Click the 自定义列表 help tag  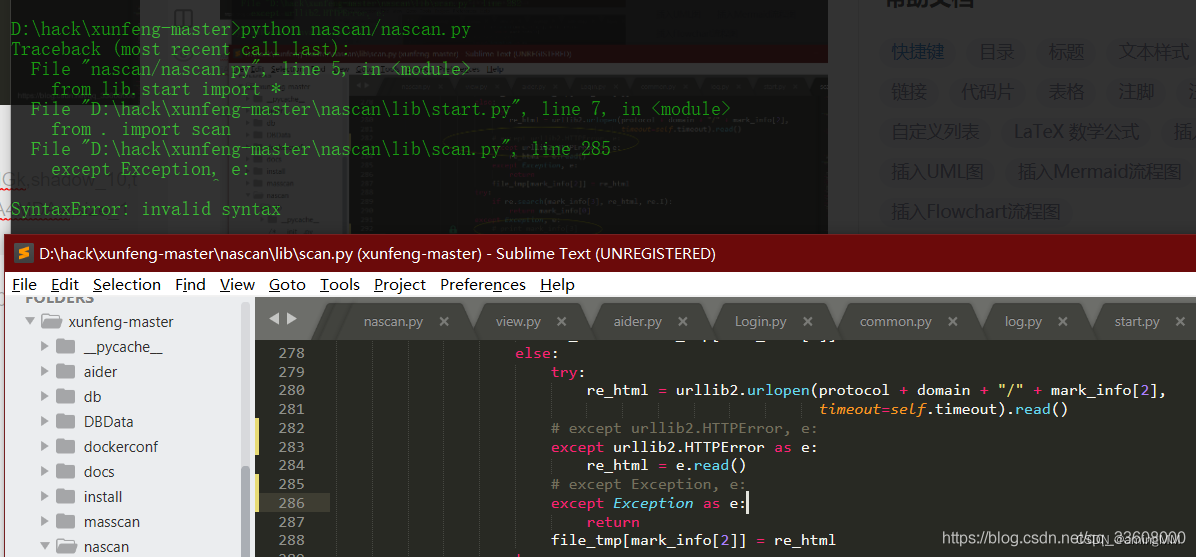(935, 131)
